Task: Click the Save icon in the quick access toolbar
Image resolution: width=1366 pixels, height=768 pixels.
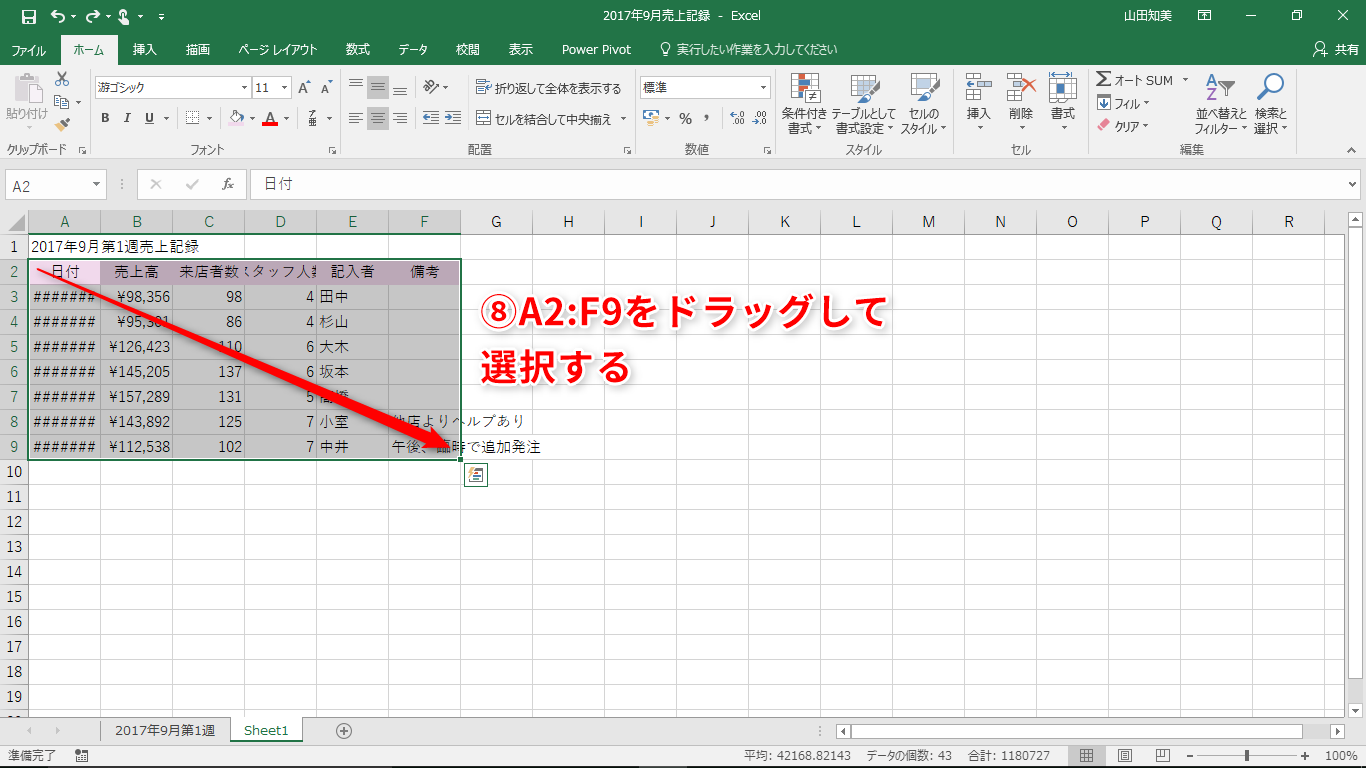Action: pyautogui.click(x=28, y=16)
